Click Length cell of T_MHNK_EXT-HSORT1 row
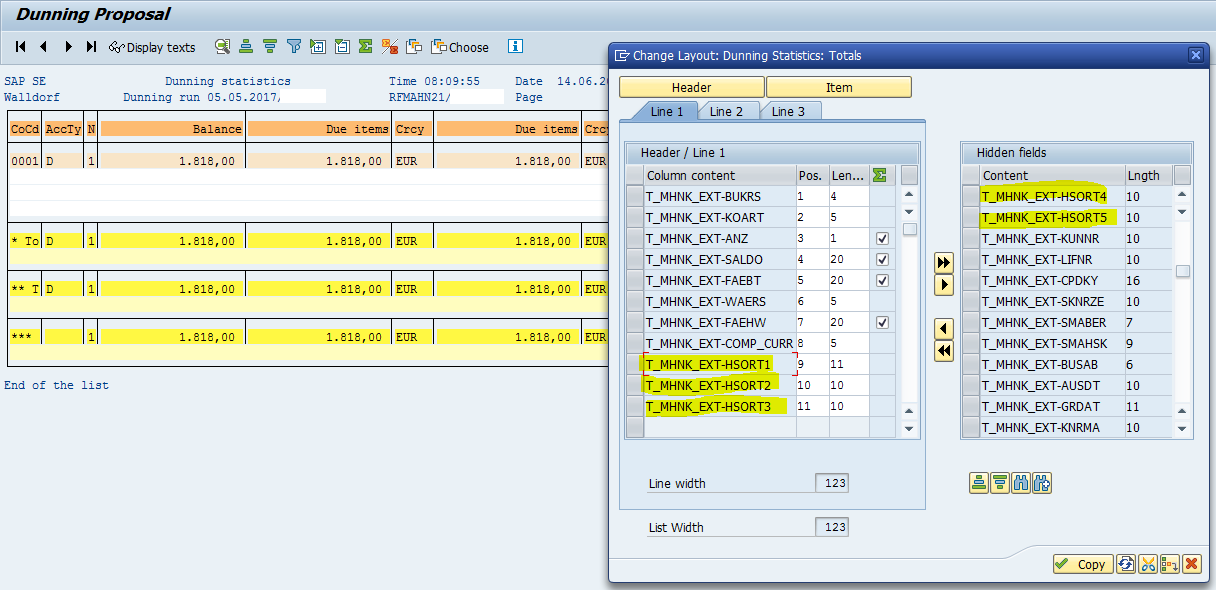This screenshot has height=590, width=1216. (x=849, y=365)
